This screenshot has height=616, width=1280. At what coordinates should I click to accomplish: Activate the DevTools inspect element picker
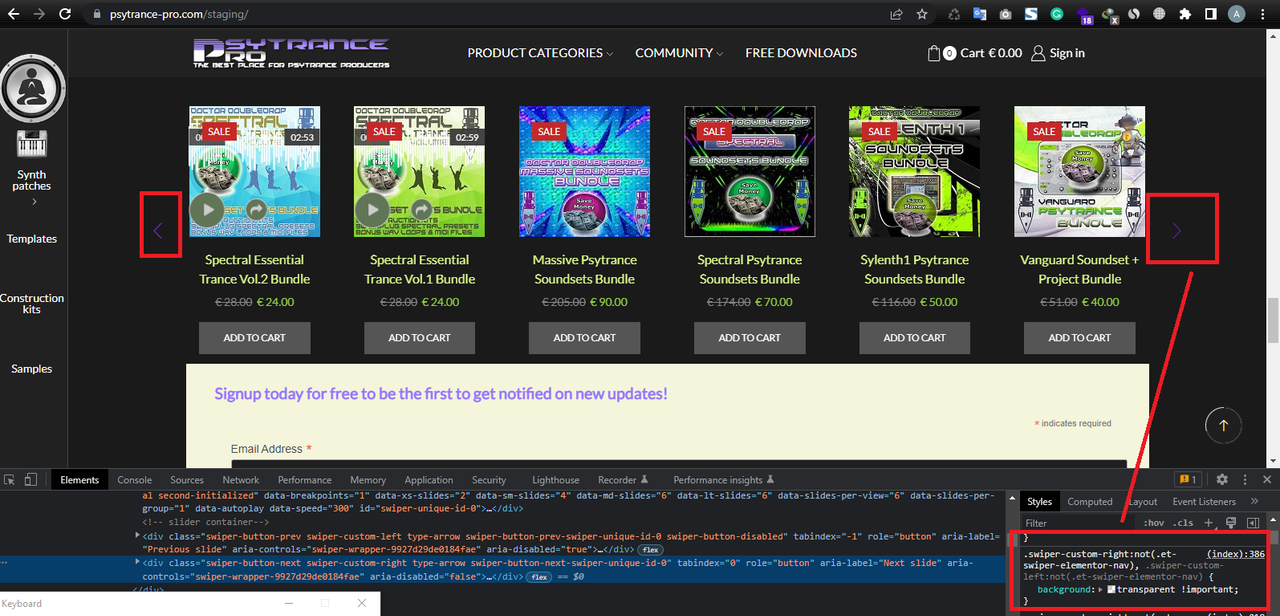[9, 480]
